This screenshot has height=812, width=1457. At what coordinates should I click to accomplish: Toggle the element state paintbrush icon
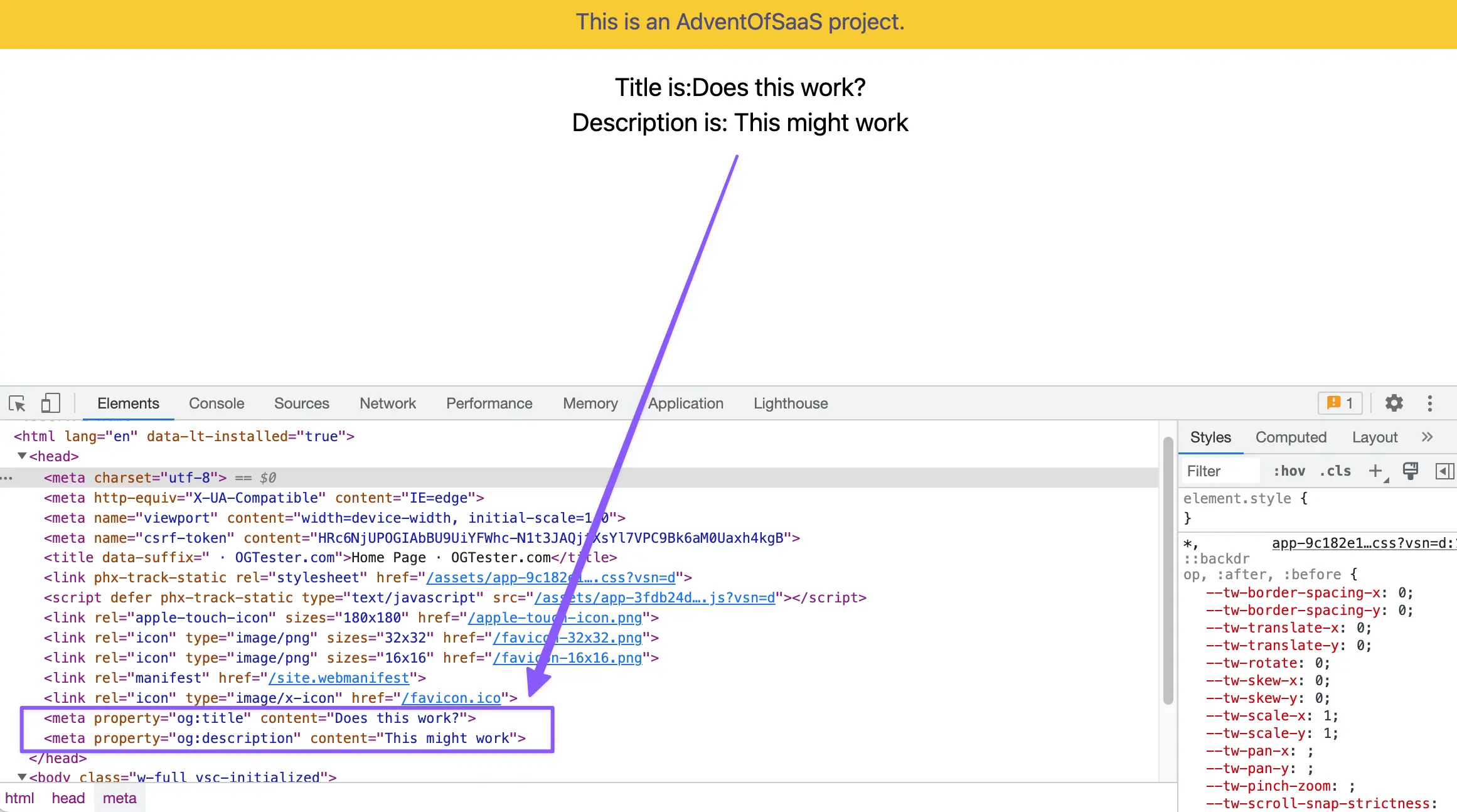tap(1410, 471)
